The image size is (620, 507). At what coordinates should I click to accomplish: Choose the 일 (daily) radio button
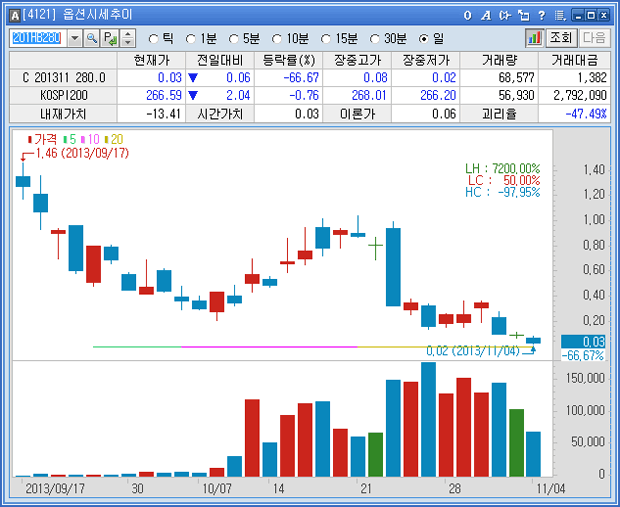pyautogui.click(x=425, y=38)
